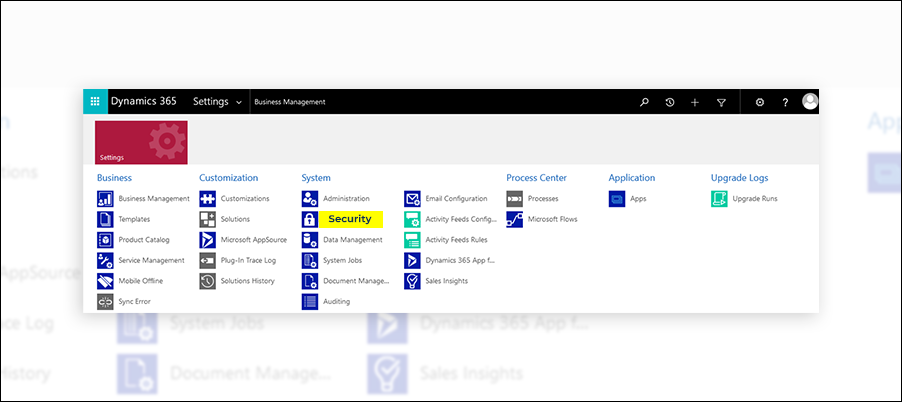The width and height of the screenshot is (902, 402).
Task: Click the Templates icon
Action: click(x=105, y=220)
